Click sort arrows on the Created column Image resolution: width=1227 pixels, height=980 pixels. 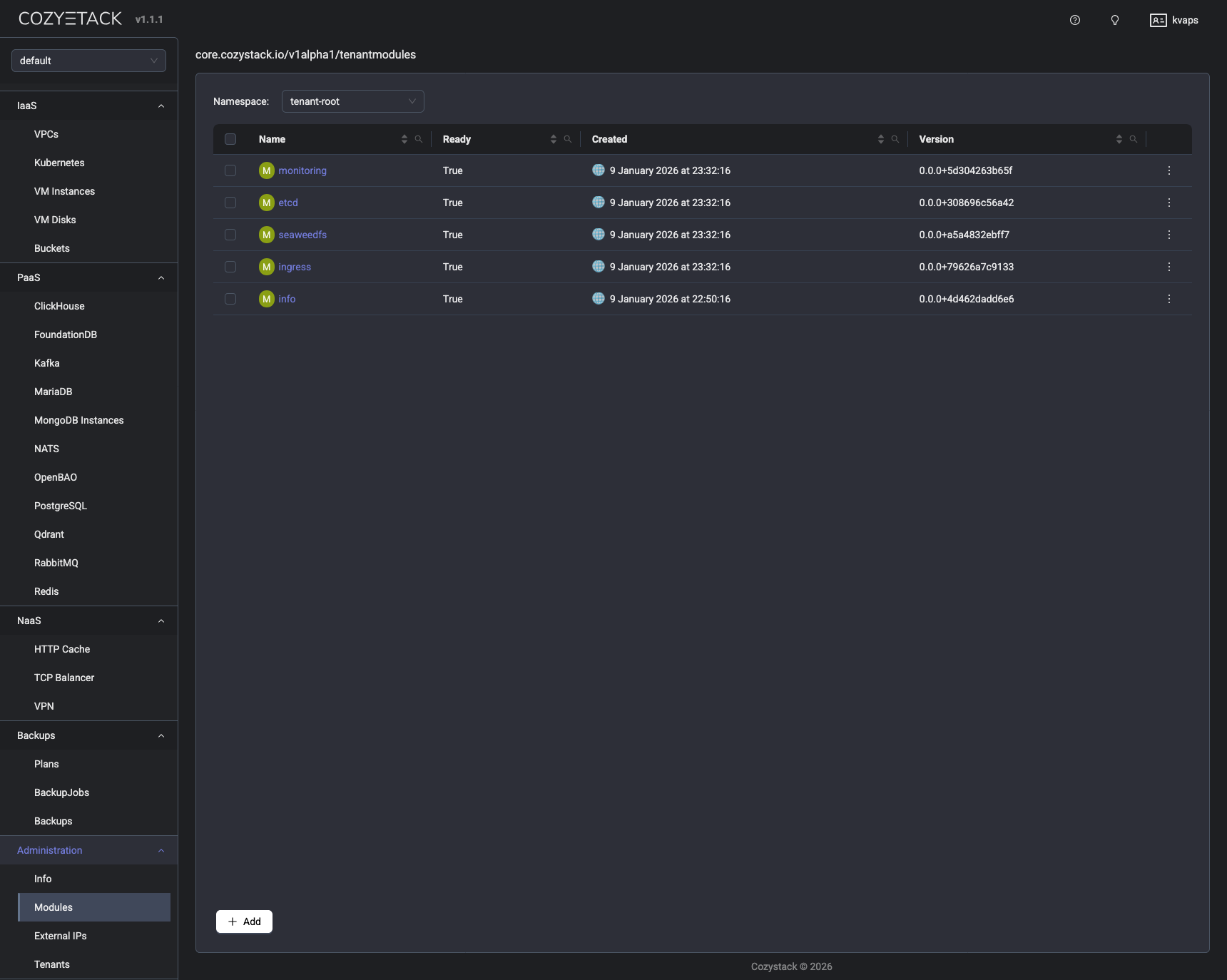(880, 139)
